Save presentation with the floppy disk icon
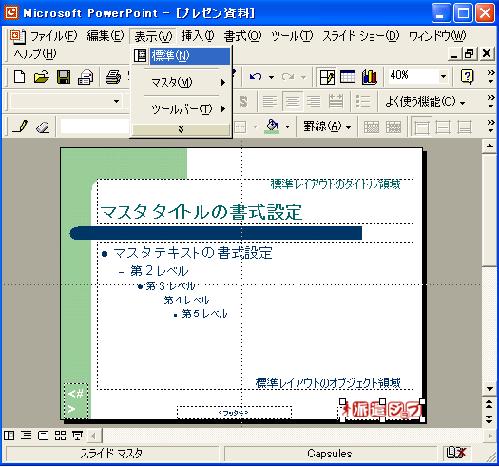499x467 pixels. [64, 77]
